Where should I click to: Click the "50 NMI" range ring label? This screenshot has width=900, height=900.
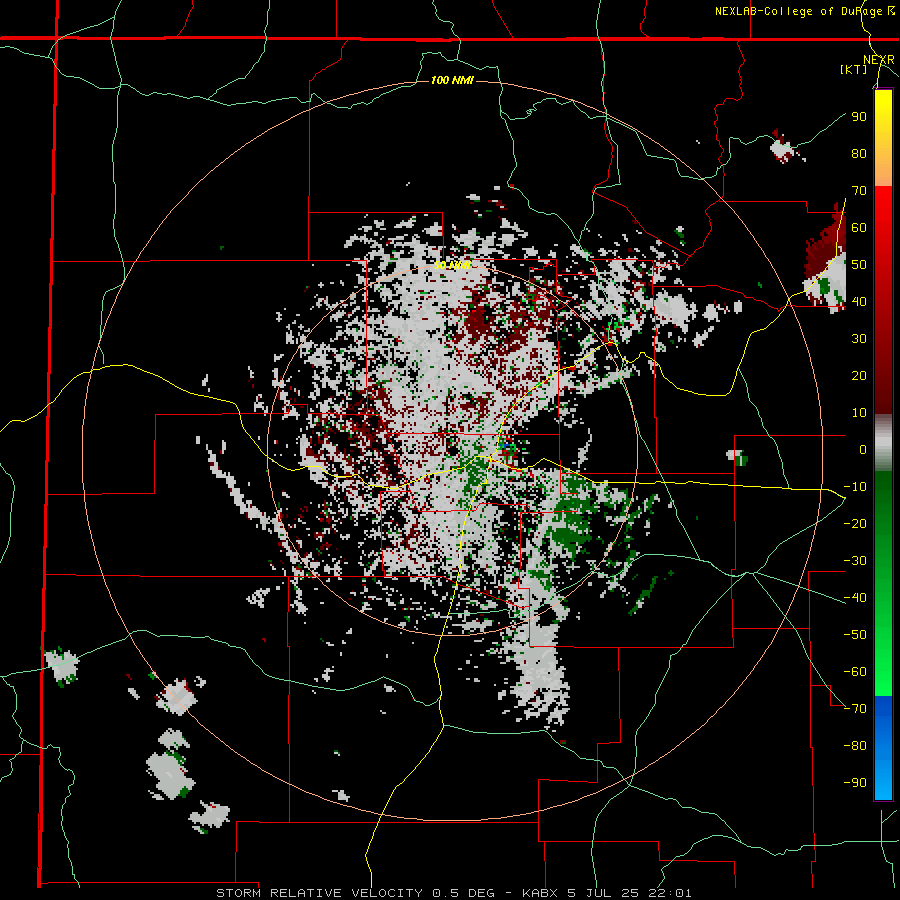click(x=452, y=265)
